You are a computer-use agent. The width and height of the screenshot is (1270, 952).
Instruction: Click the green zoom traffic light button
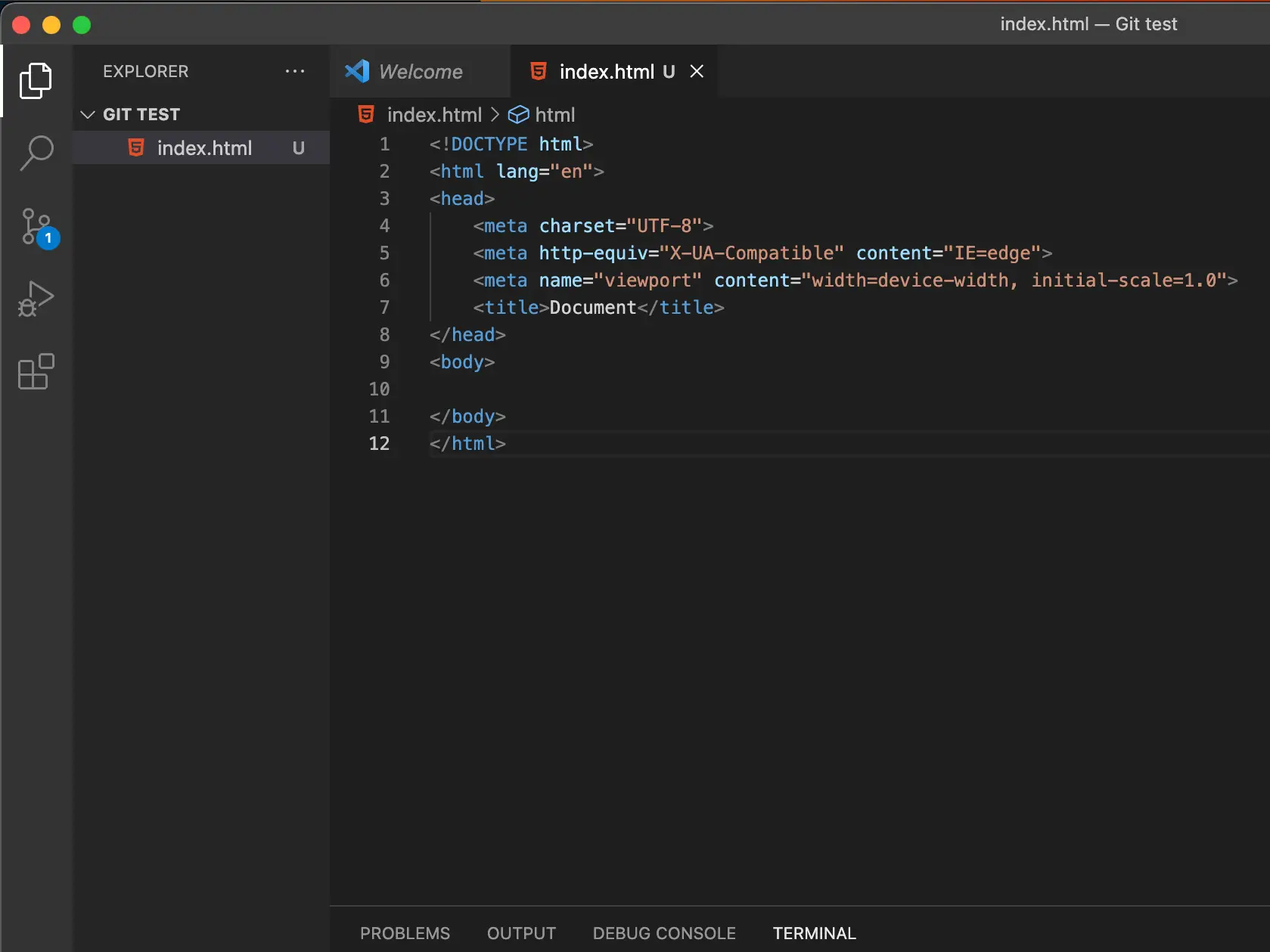pos(82,24)
